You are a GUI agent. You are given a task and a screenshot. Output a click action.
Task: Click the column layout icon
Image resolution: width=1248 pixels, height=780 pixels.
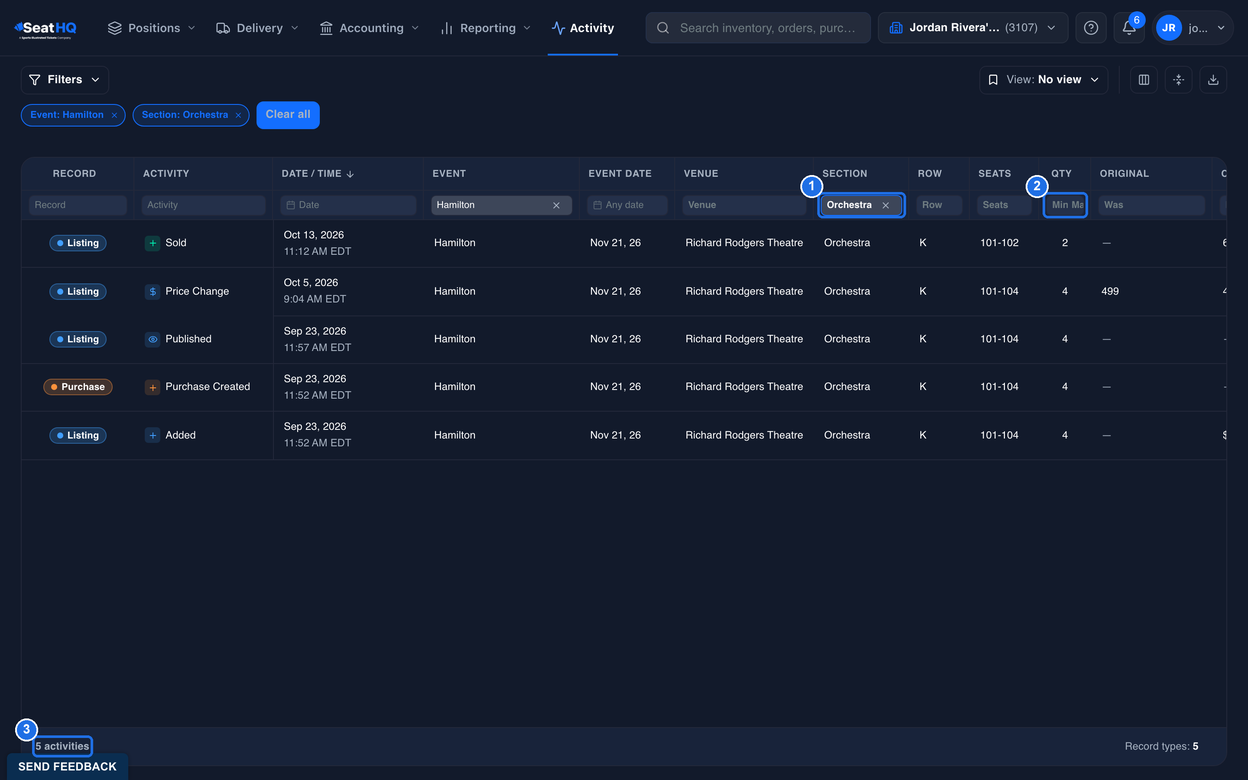[1144, 80]
